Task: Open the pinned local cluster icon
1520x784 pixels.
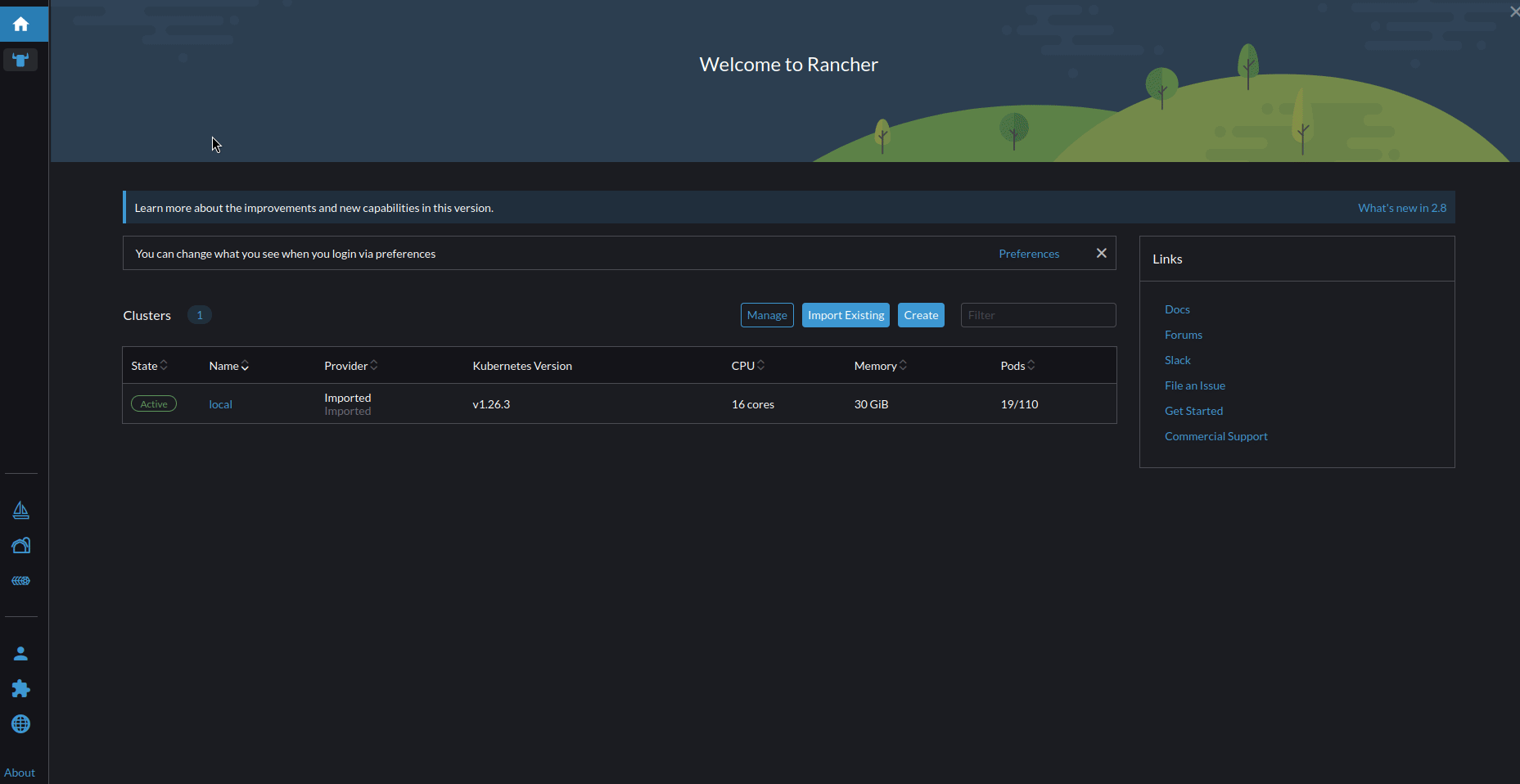Action: coord(20,59)
